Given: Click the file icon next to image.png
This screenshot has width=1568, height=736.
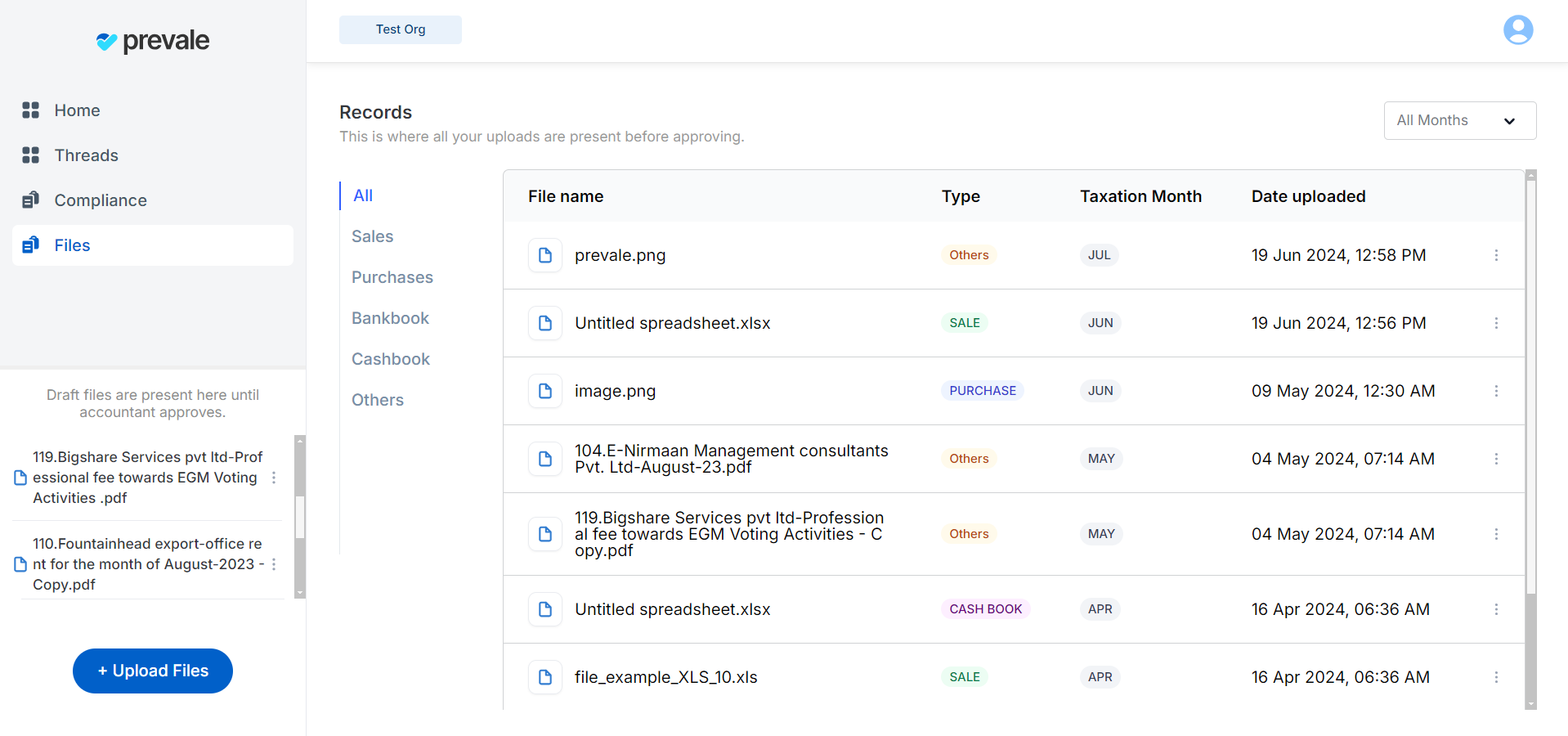Looking at the screenshot, I should pos(545,391).
